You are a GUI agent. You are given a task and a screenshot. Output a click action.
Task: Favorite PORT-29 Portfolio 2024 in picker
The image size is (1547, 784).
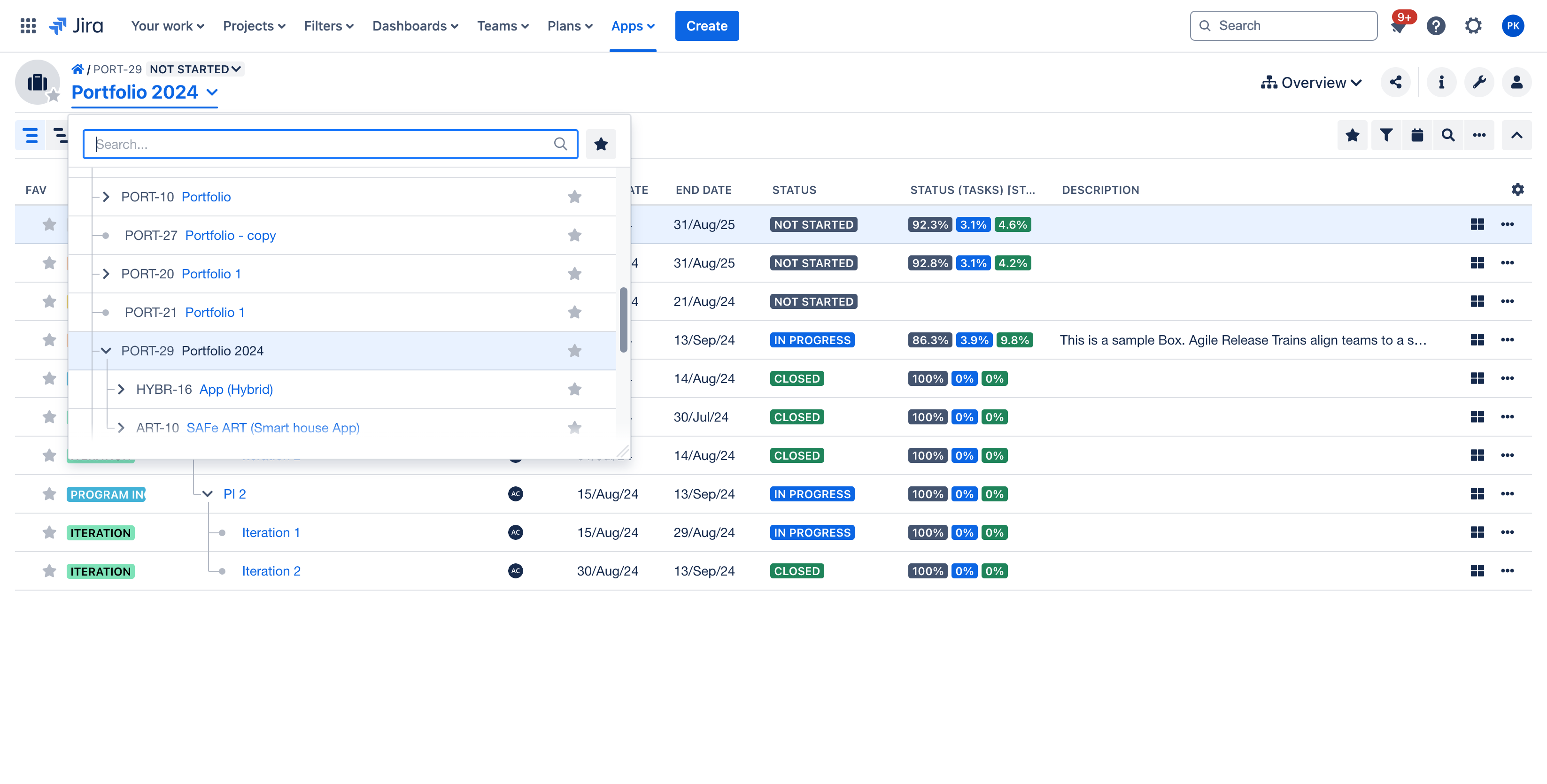574,351
